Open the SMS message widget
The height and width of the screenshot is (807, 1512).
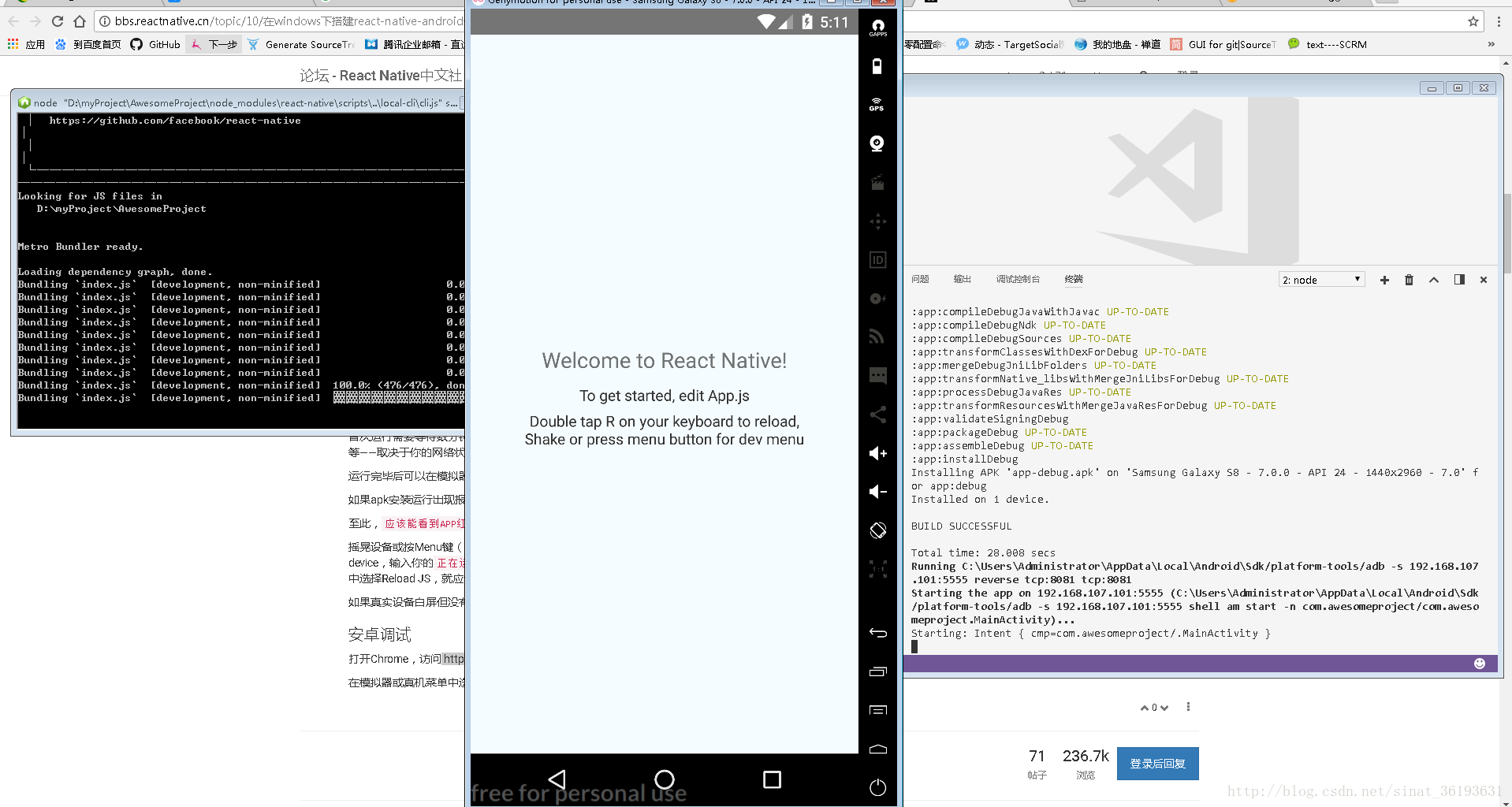877,376
